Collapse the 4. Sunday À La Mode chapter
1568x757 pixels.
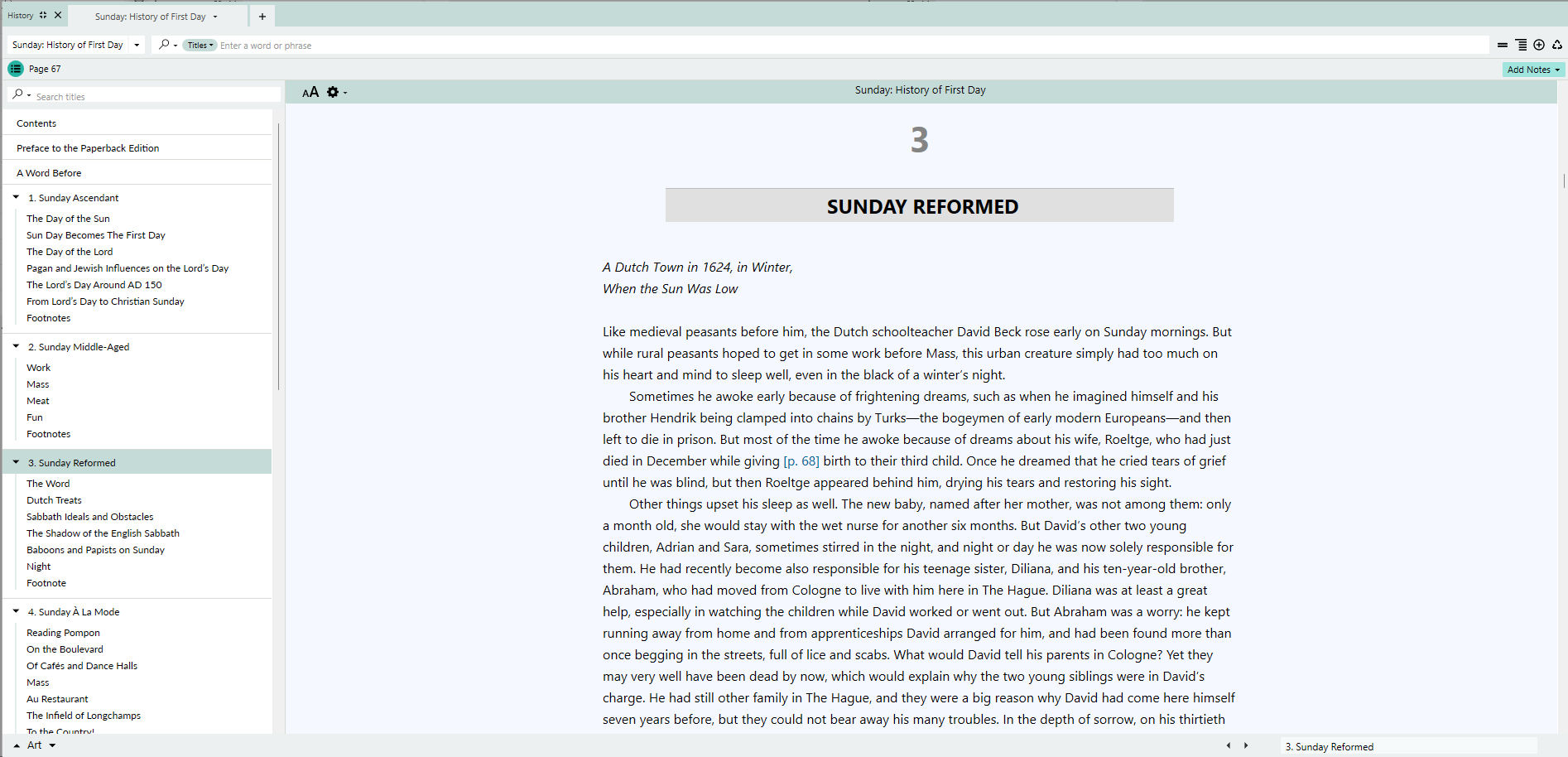[x=16, y=611]
